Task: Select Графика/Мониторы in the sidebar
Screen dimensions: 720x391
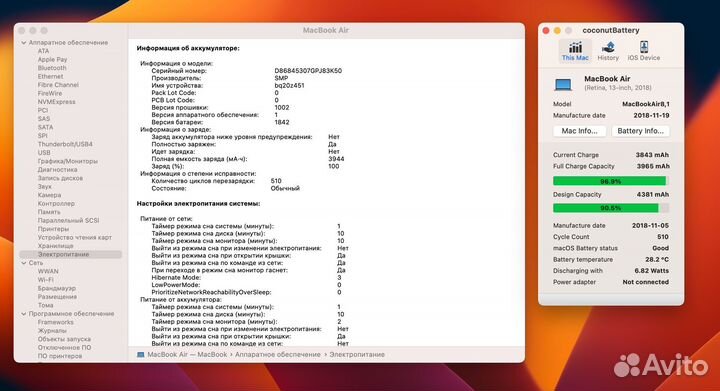Action: (68, 162)
